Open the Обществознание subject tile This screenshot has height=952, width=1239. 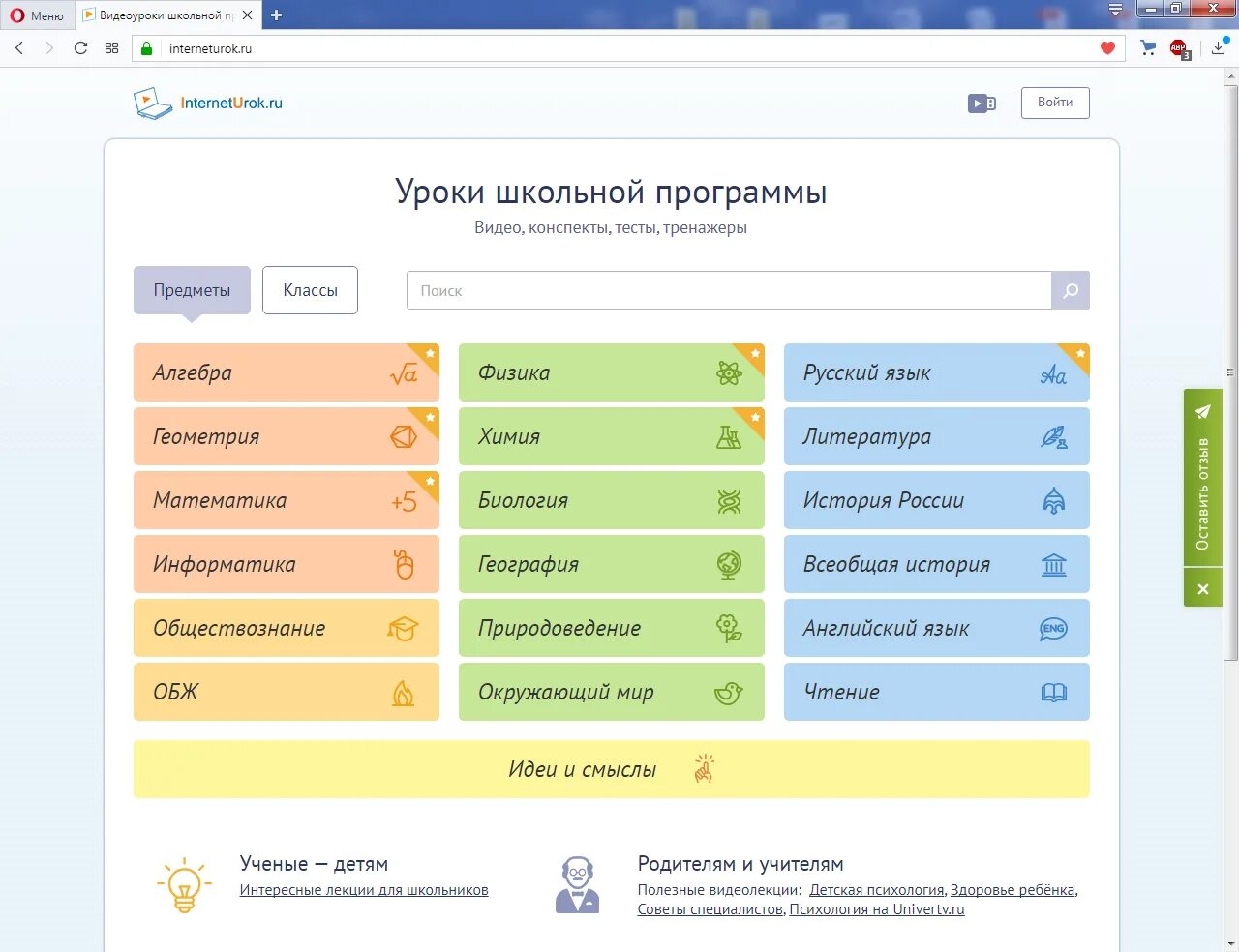286,628
